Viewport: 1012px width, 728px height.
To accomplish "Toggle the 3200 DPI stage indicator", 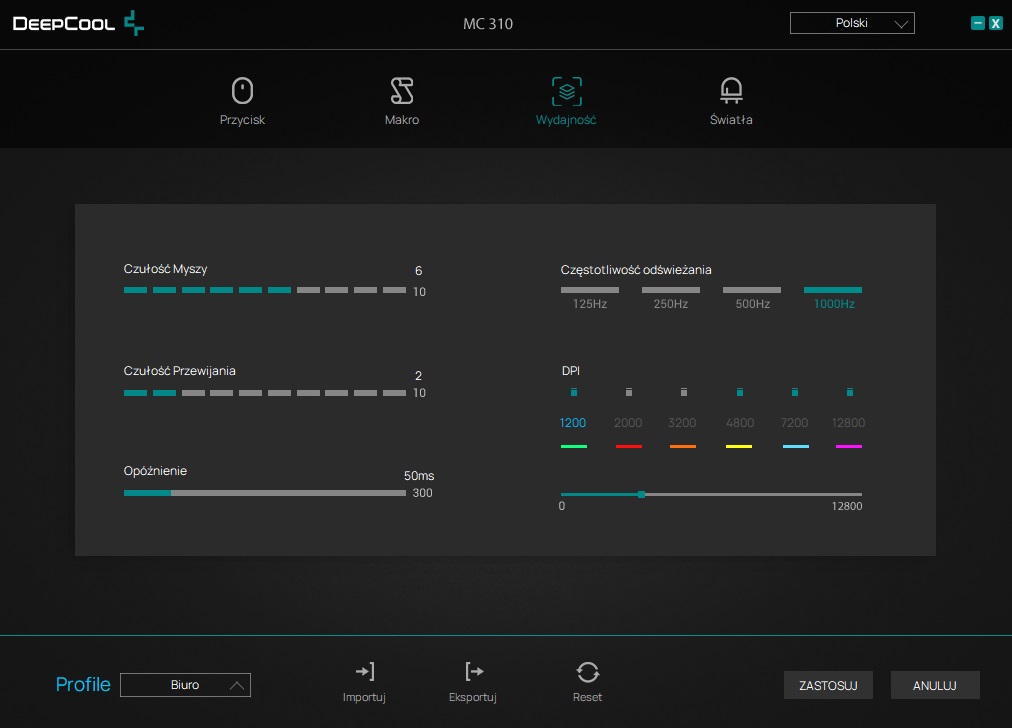I will (683, 392).
